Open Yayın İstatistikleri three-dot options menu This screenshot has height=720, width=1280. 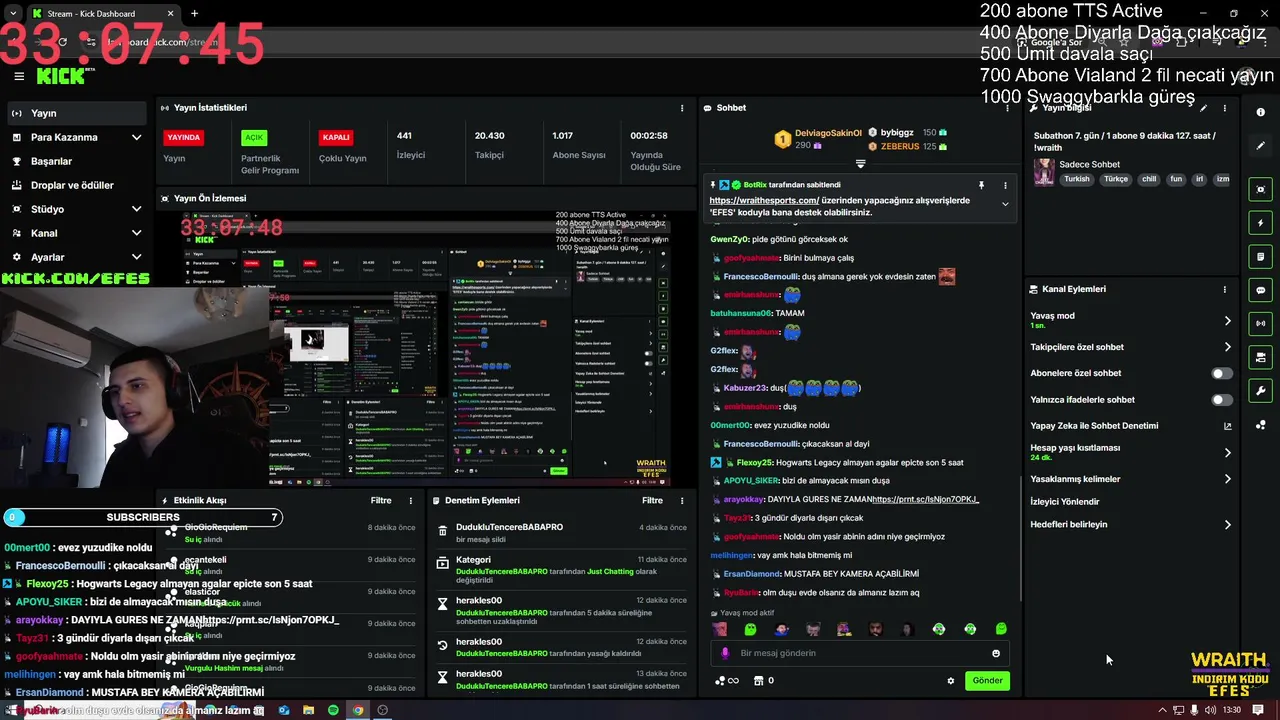point(682,108)
